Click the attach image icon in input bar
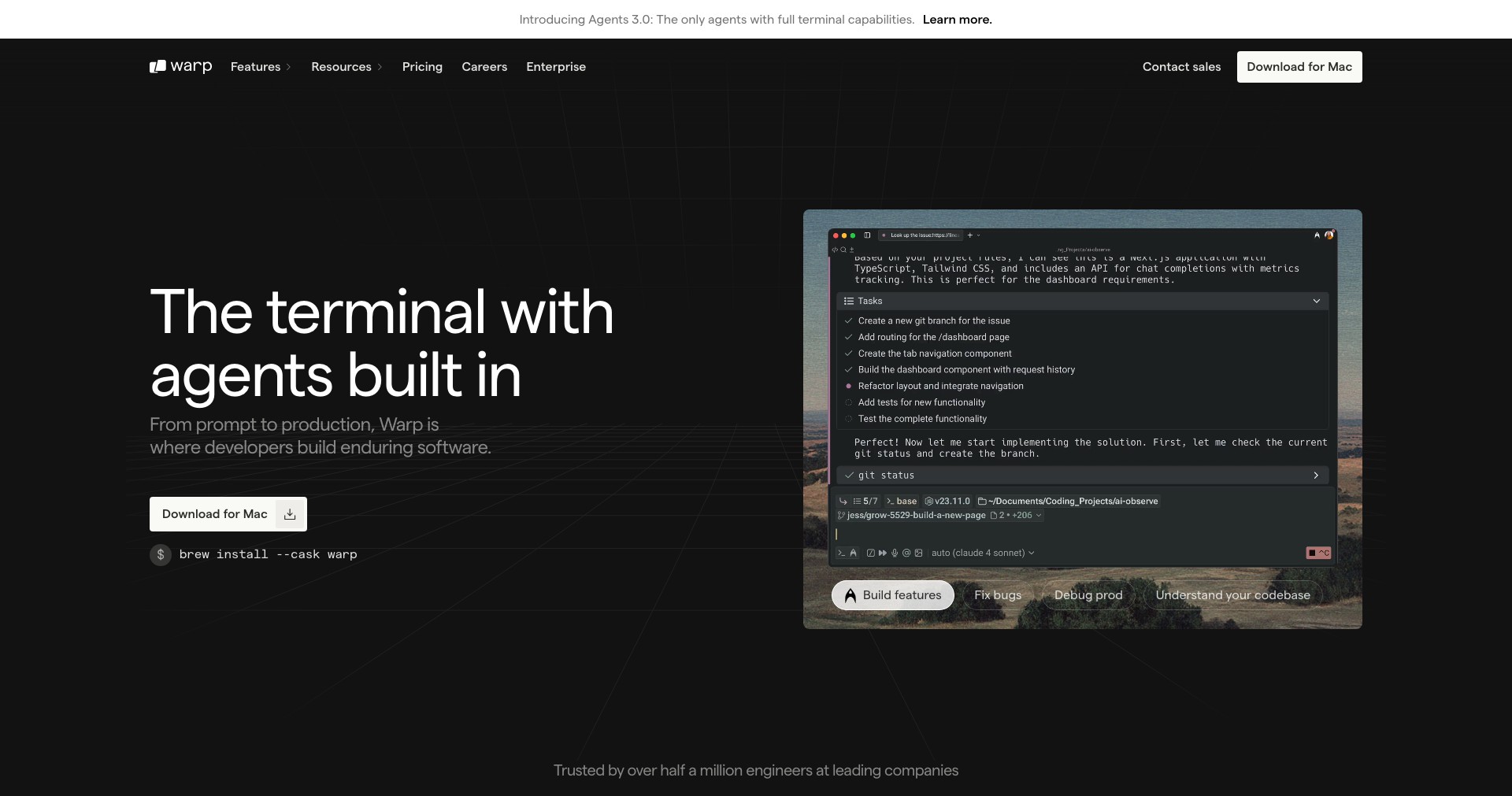Image resolution: width=1512 pixels, height=796 pixels. [x=918, y=553]
